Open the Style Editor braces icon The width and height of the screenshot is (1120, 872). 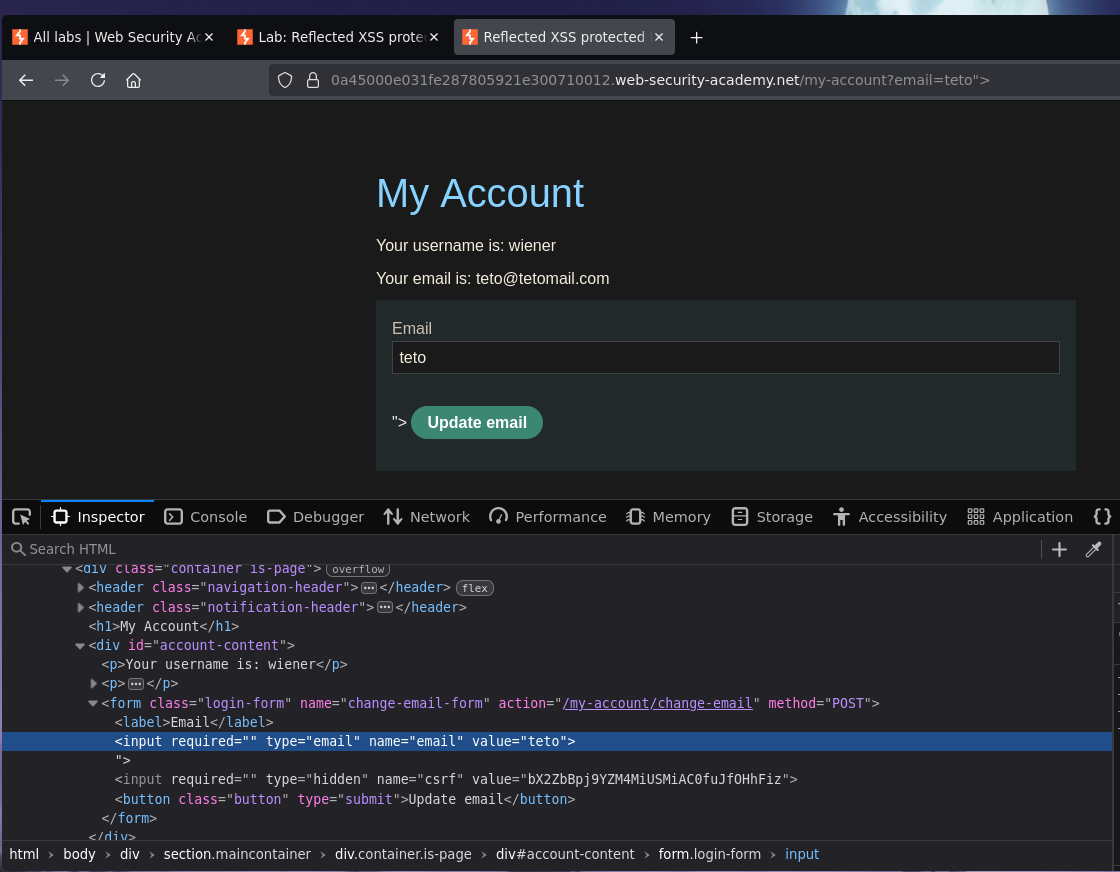[x=1102, y=516]
